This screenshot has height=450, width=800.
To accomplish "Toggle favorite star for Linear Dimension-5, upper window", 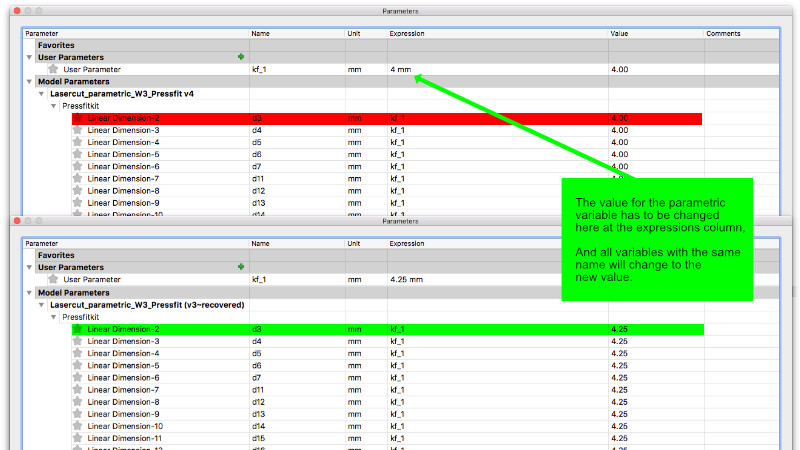I will pos(78,154).
